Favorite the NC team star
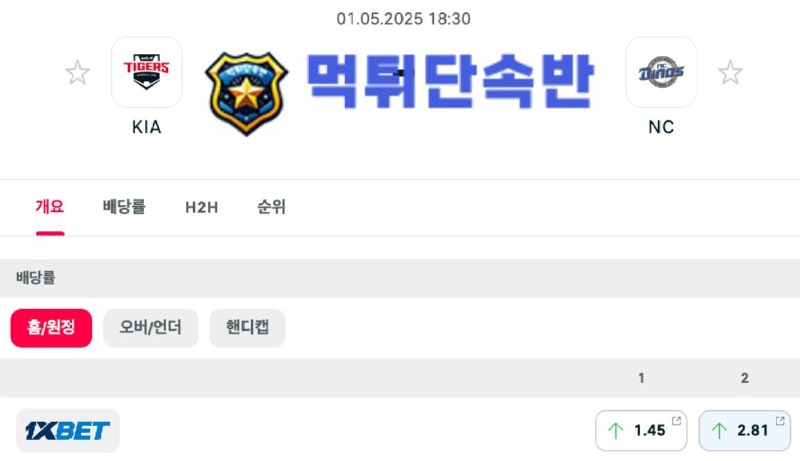 [x=730, y=72]
